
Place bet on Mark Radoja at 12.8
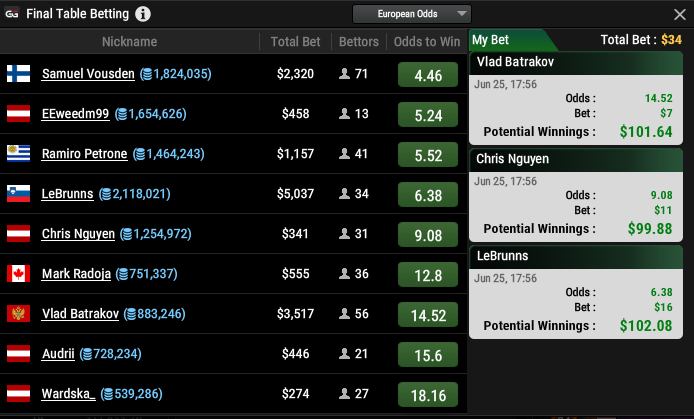(428, 275)
